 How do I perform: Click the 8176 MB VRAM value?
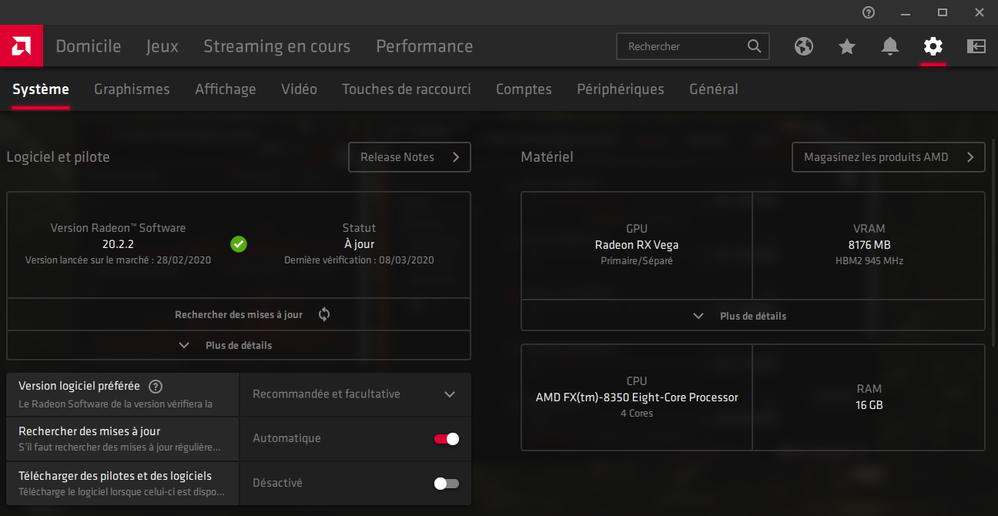tap(869, 245)
